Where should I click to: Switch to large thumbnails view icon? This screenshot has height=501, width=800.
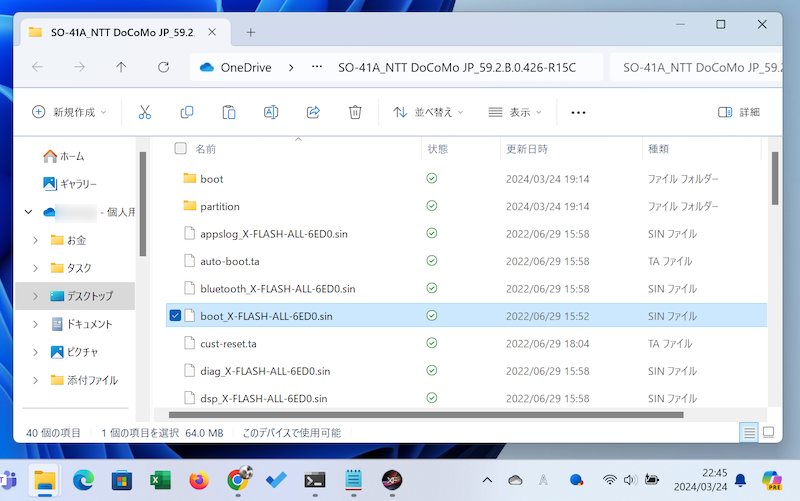point(768,433)
